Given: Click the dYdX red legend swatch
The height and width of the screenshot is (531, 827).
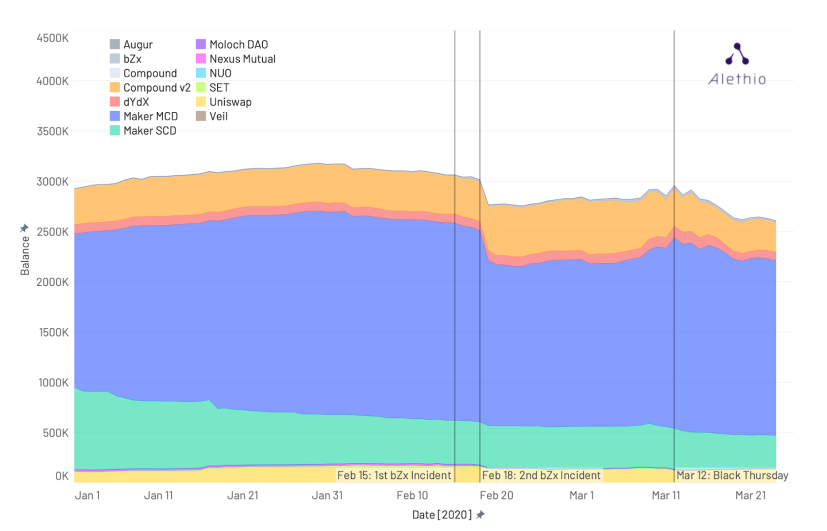Looking at the screenshot, I should pos(115,102).
